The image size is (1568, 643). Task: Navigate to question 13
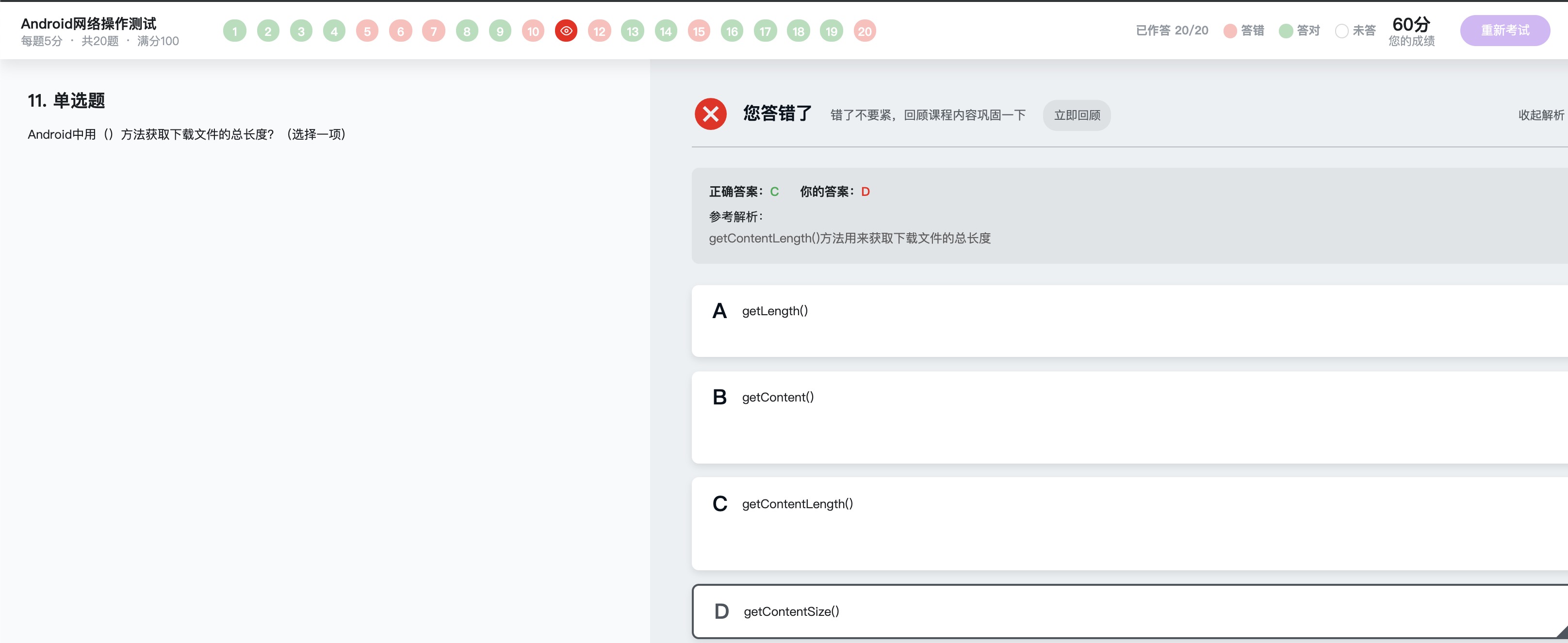(633, 31)
